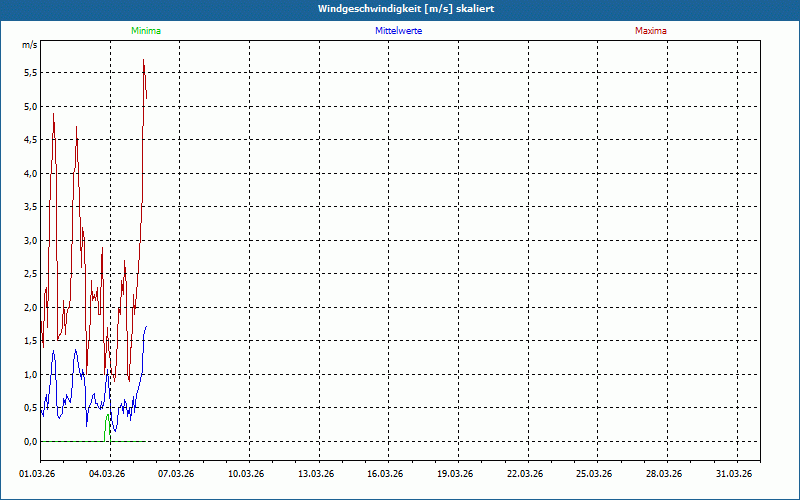Pick the 07.03.26 date label
The height and width of the screenshot is (500, 800).
(177, 474)
